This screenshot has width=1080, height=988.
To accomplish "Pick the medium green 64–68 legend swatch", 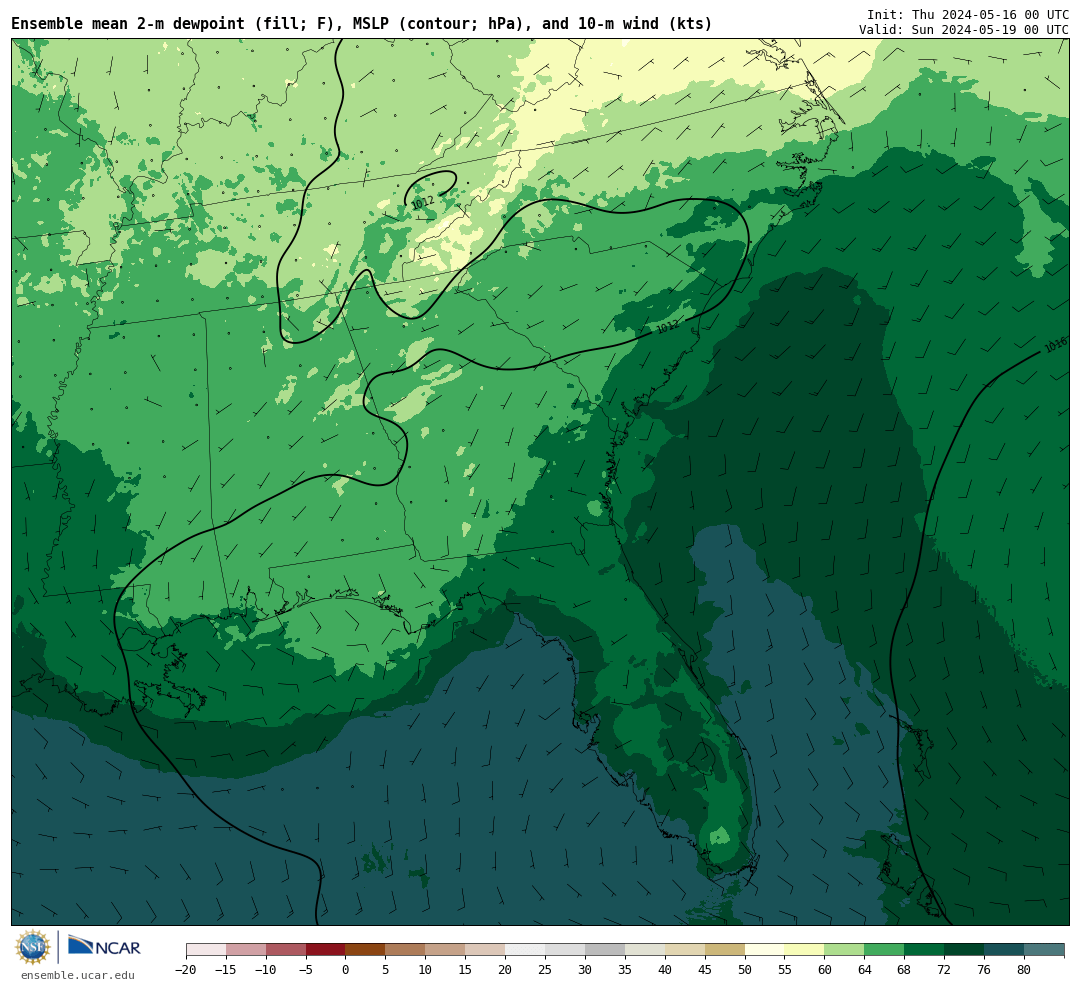I will (884, 950).
